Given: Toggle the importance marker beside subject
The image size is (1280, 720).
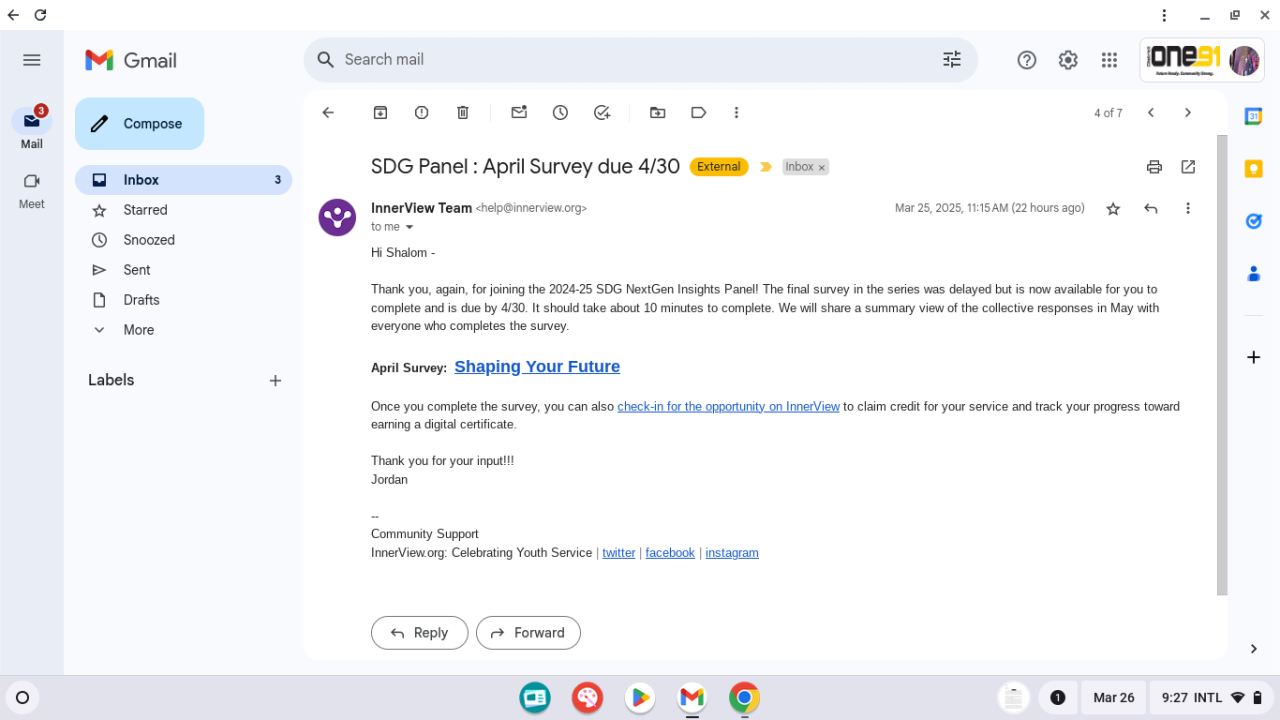Looking at the screenshot, I should [x=766, y=167].
